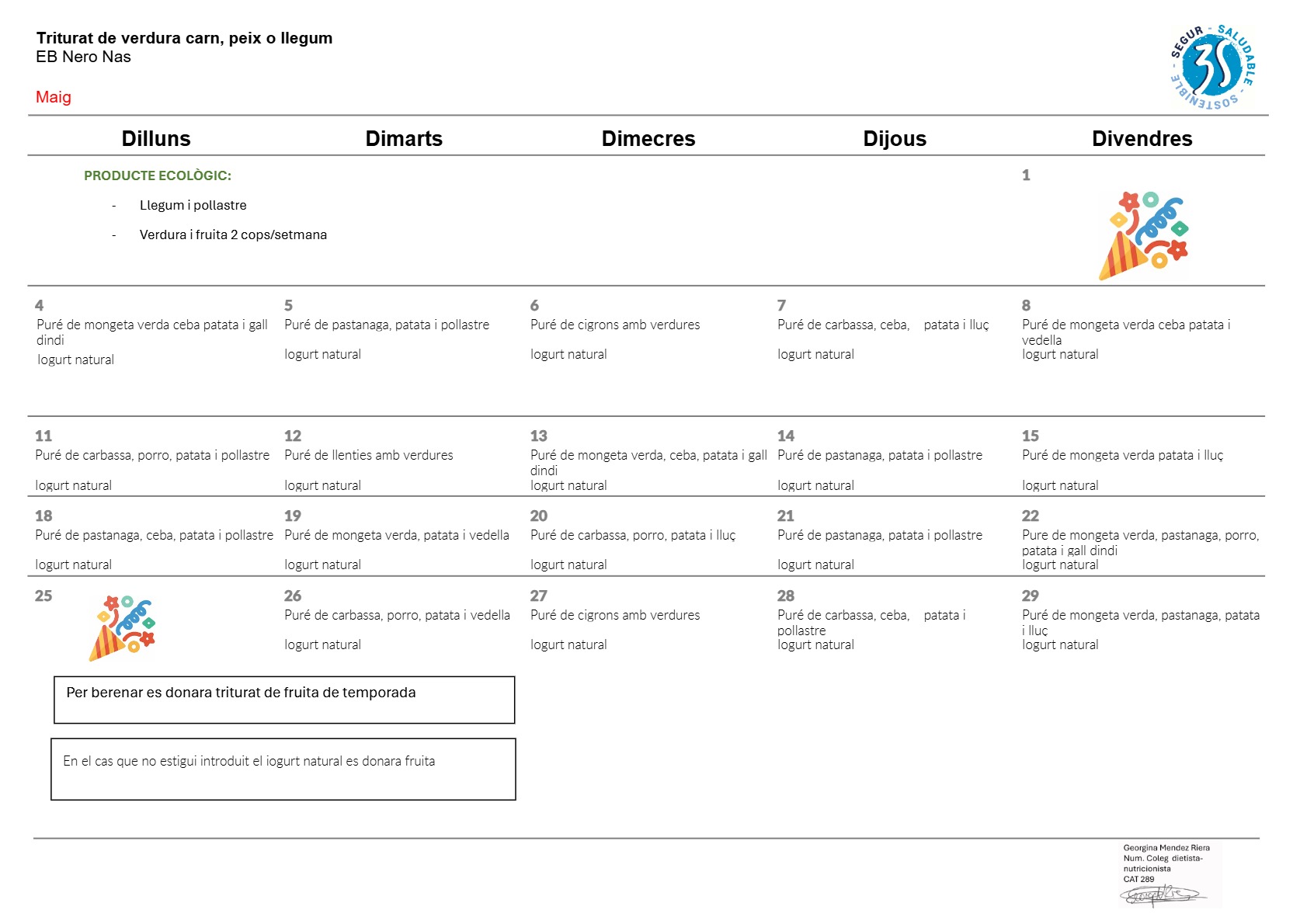
Task: Click the 'En el cas que no estigui' box
Action: [x=283, y=769]
